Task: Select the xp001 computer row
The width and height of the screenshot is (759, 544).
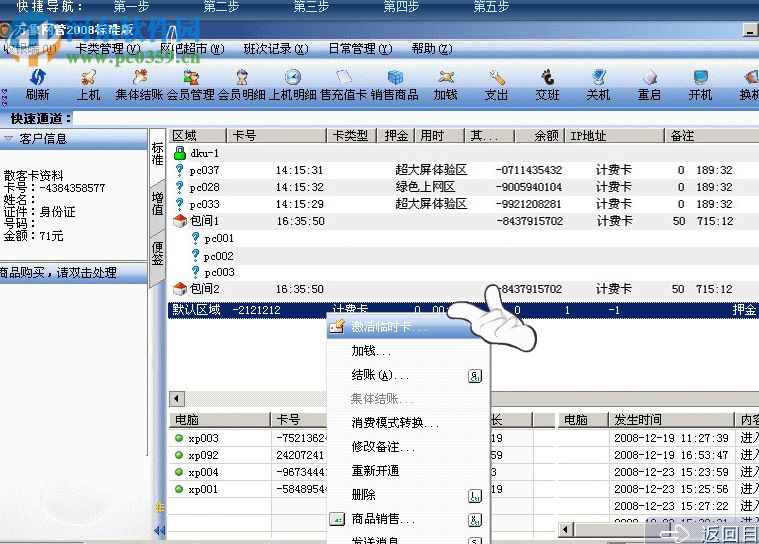Action: tap(250, 489)
